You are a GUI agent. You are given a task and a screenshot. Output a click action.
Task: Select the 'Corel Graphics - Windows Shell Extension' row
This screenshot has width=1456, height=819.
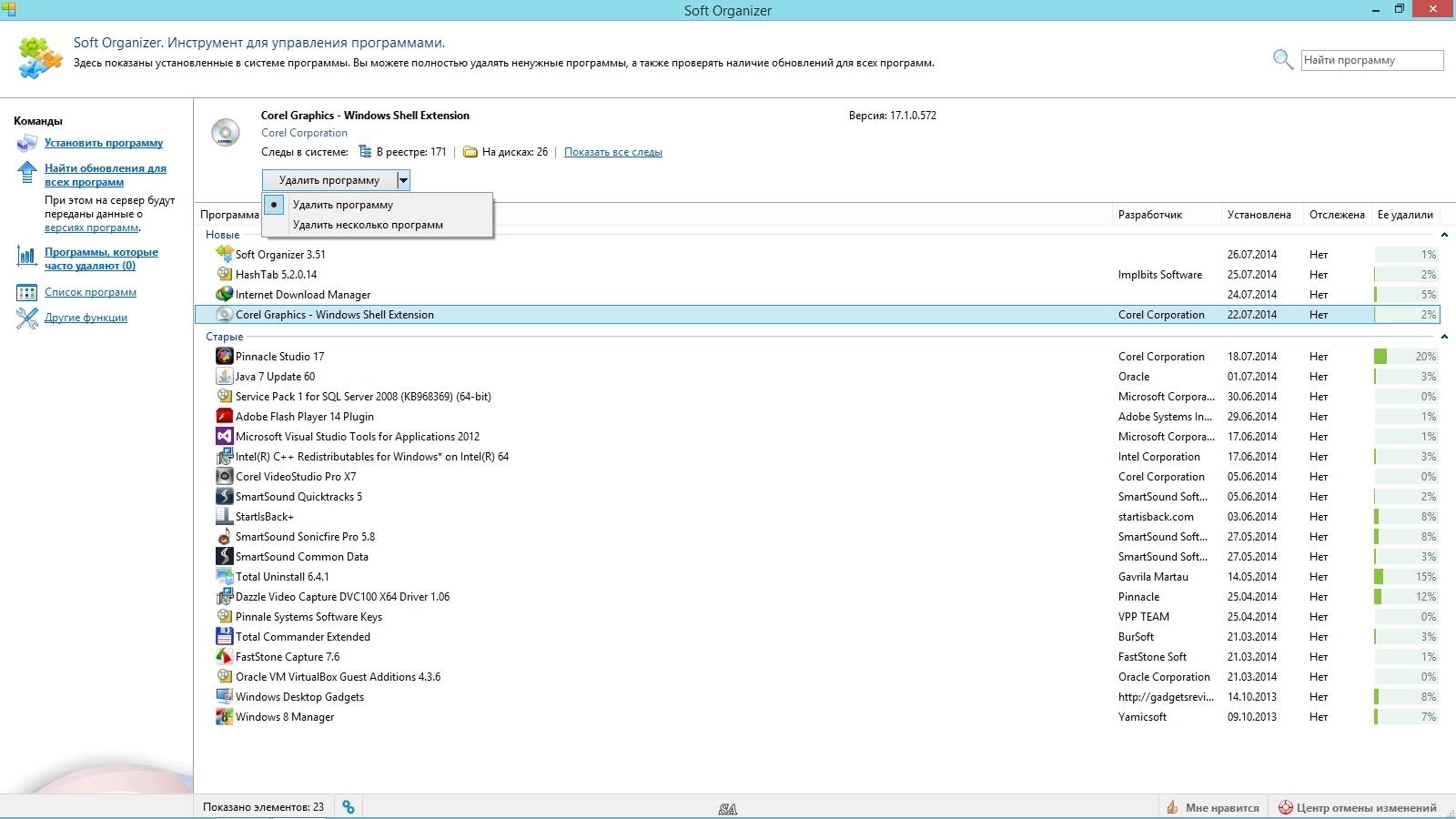[817, 315]
